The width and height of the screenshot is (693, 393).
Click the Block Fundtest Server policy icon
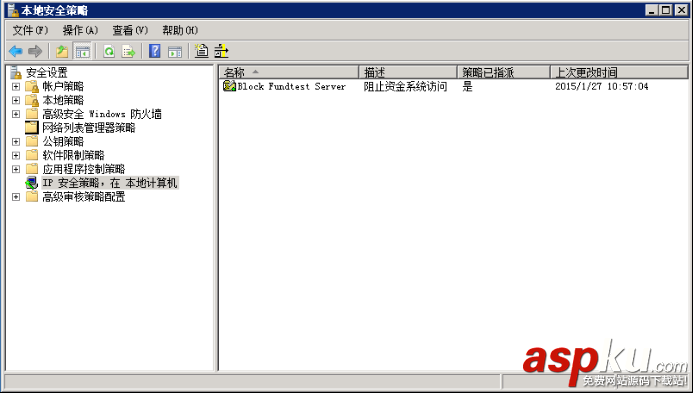click(x=229, y=86)
